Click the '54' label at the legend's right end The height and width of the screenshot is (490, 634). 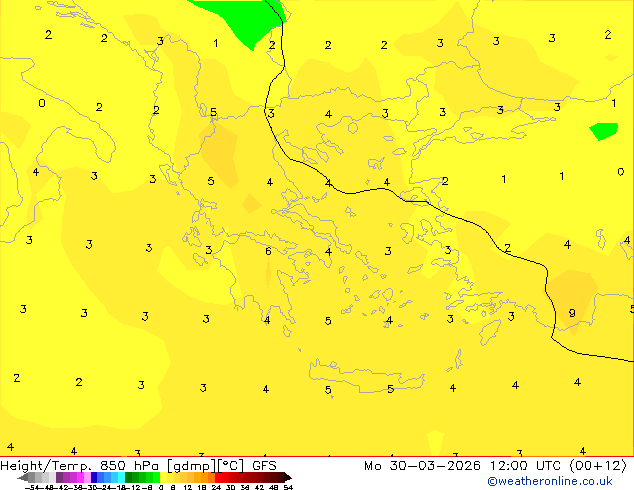(288, 487)
